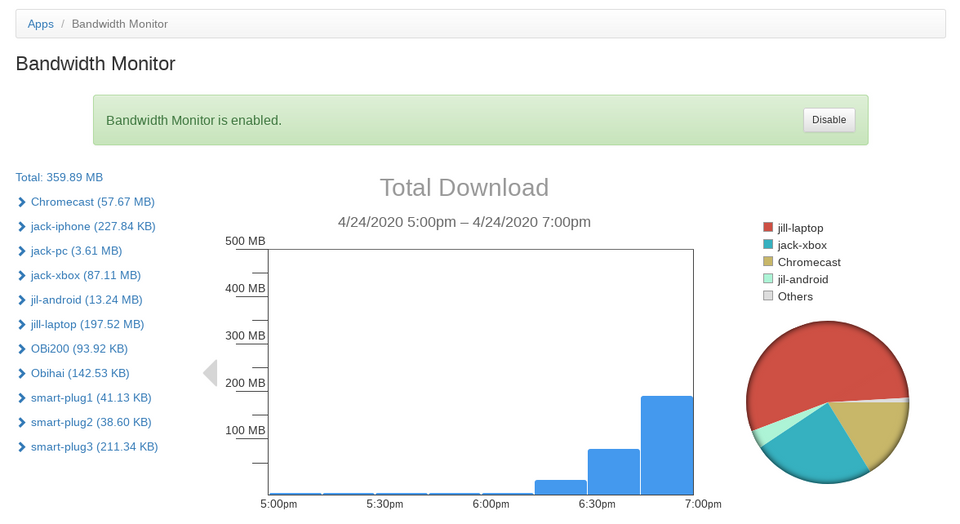Click the 7:00pm axis label

tap(703, 504)
